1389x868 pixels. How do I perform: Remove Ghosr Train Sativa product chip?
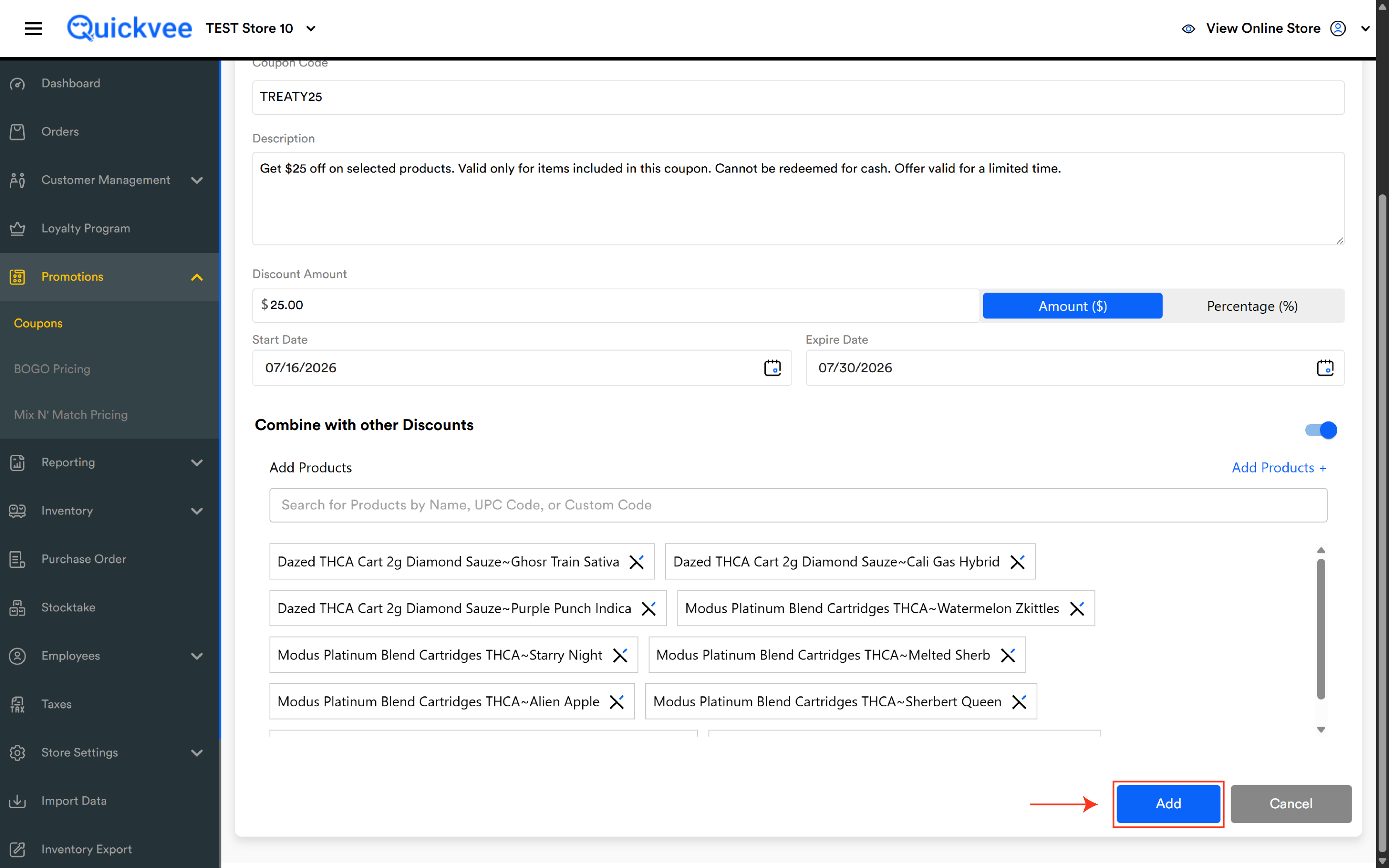(x=636, y=561)
